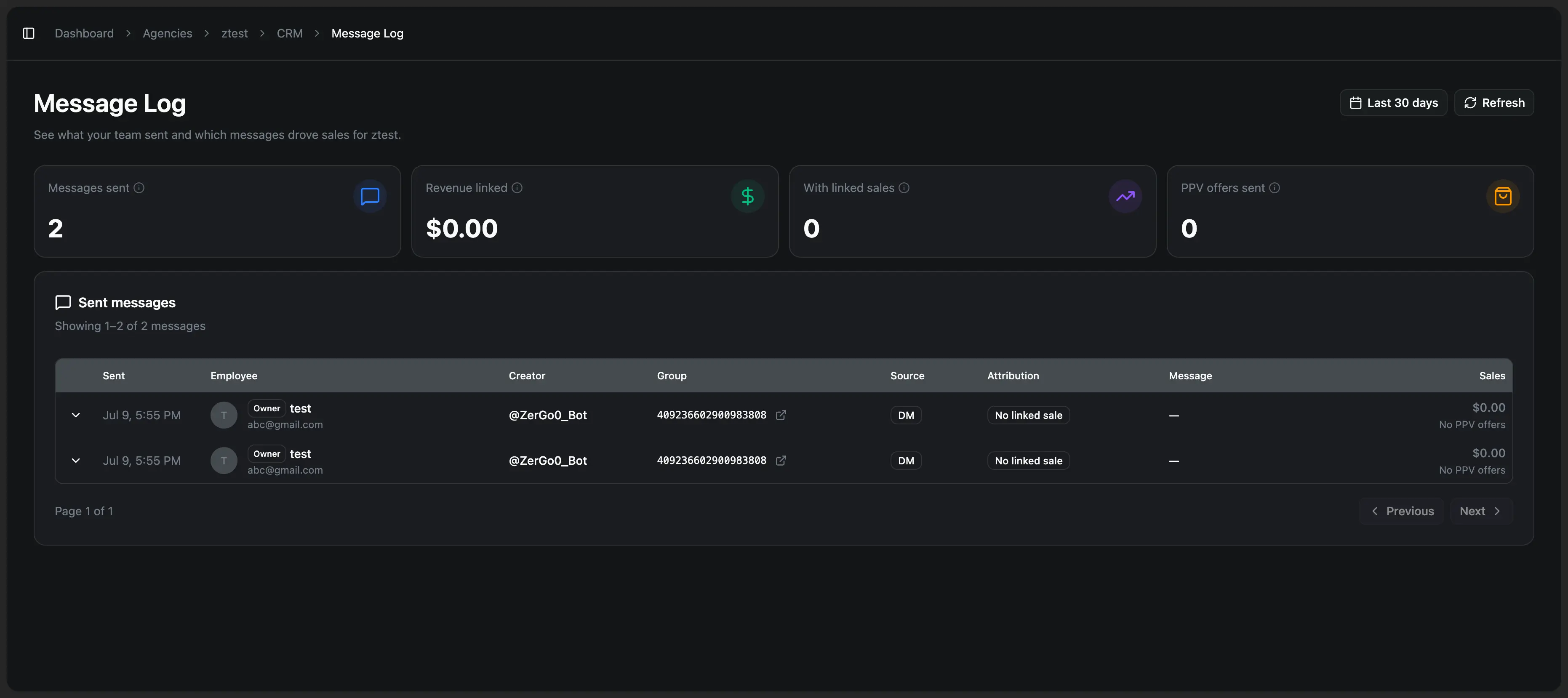This screenshot has width=1568, height=698.
Task: Click info icon next to Revenue linked
Action: [x=517, y=188]
